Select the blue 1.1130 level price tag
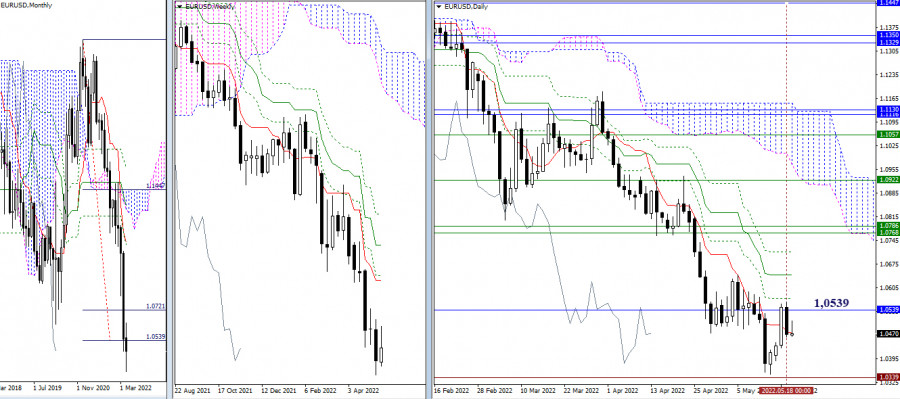 coord(887,110)
